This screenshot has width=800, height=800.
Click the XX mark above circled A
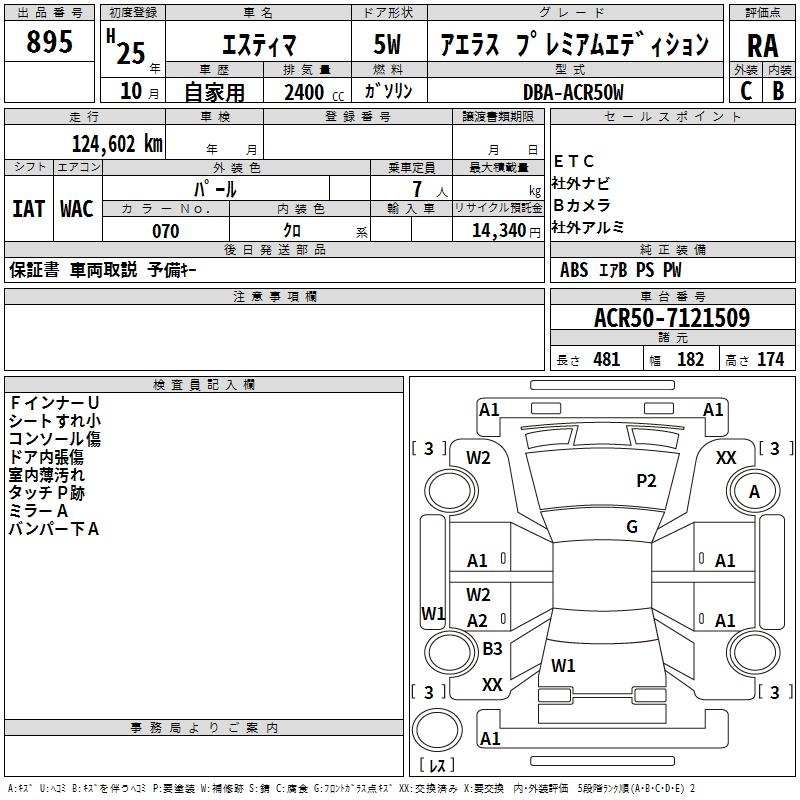click(x=727, y=457)
